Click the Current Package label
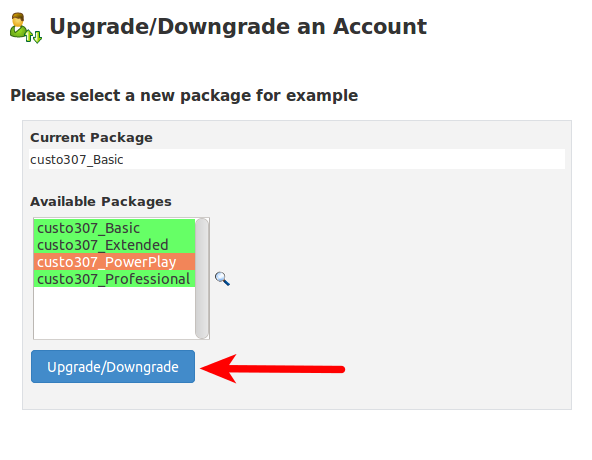The height and width of the screenshot is (460, 592). [91, 137]
